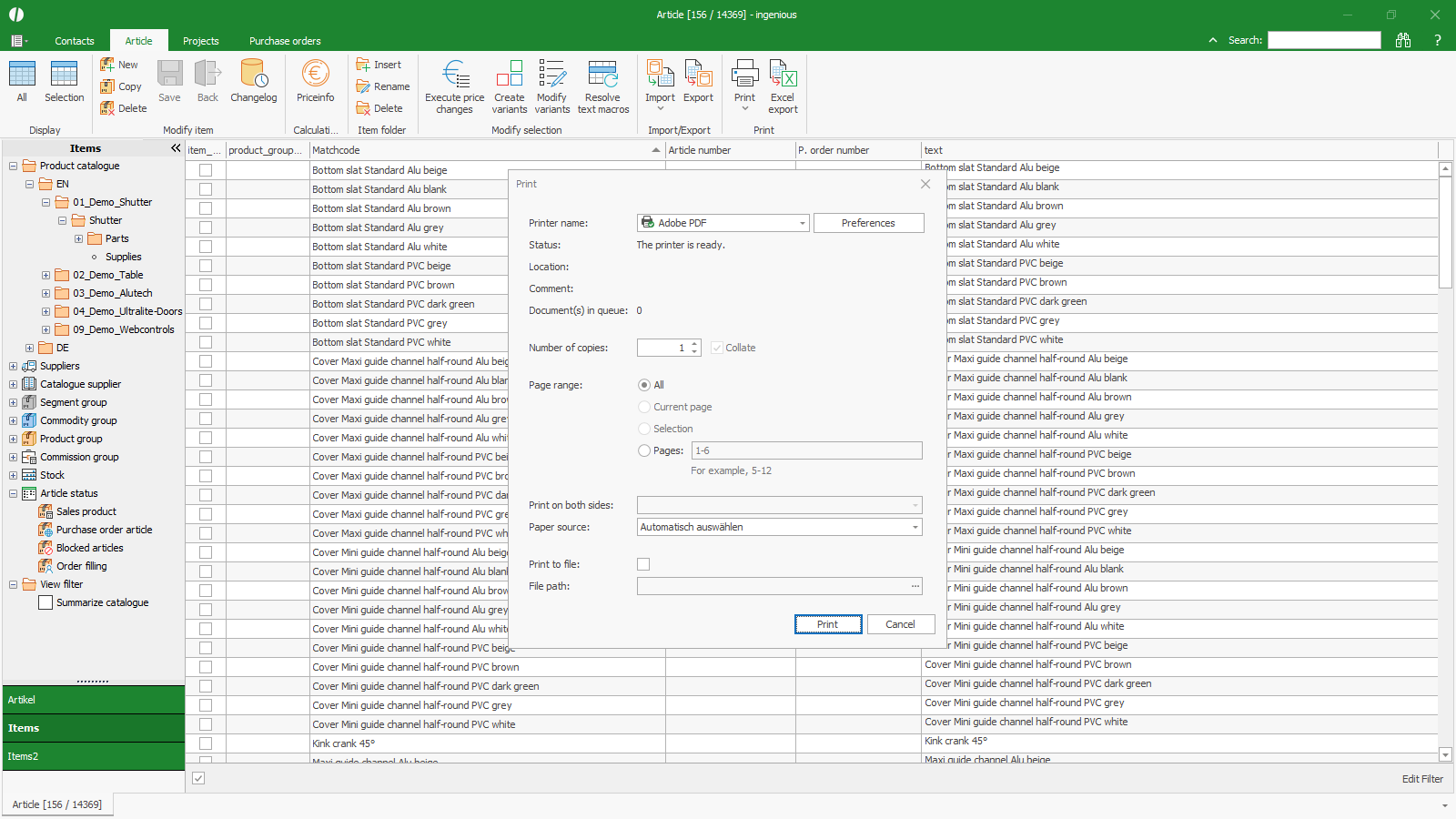Open the Paper source dropdown

tap(915, 527)
